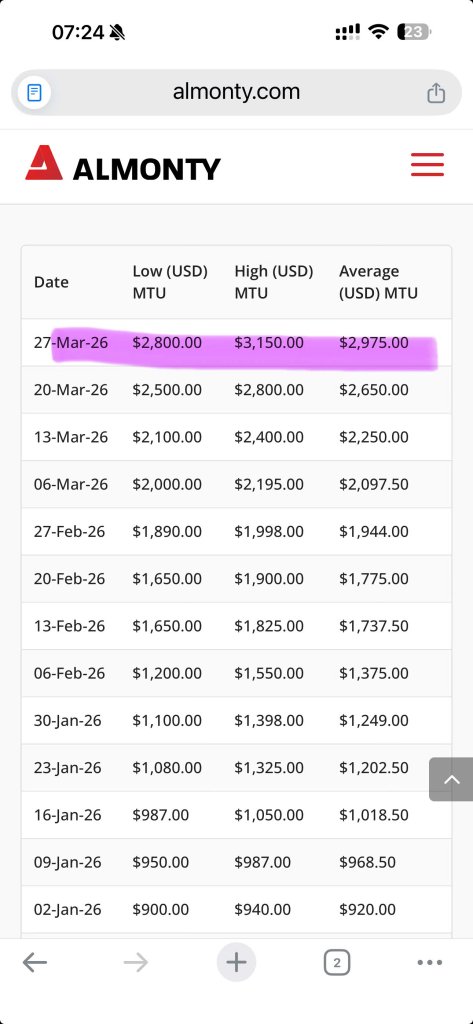
Task: Select the High (USD) MTU column header
Action: [274, 282]
